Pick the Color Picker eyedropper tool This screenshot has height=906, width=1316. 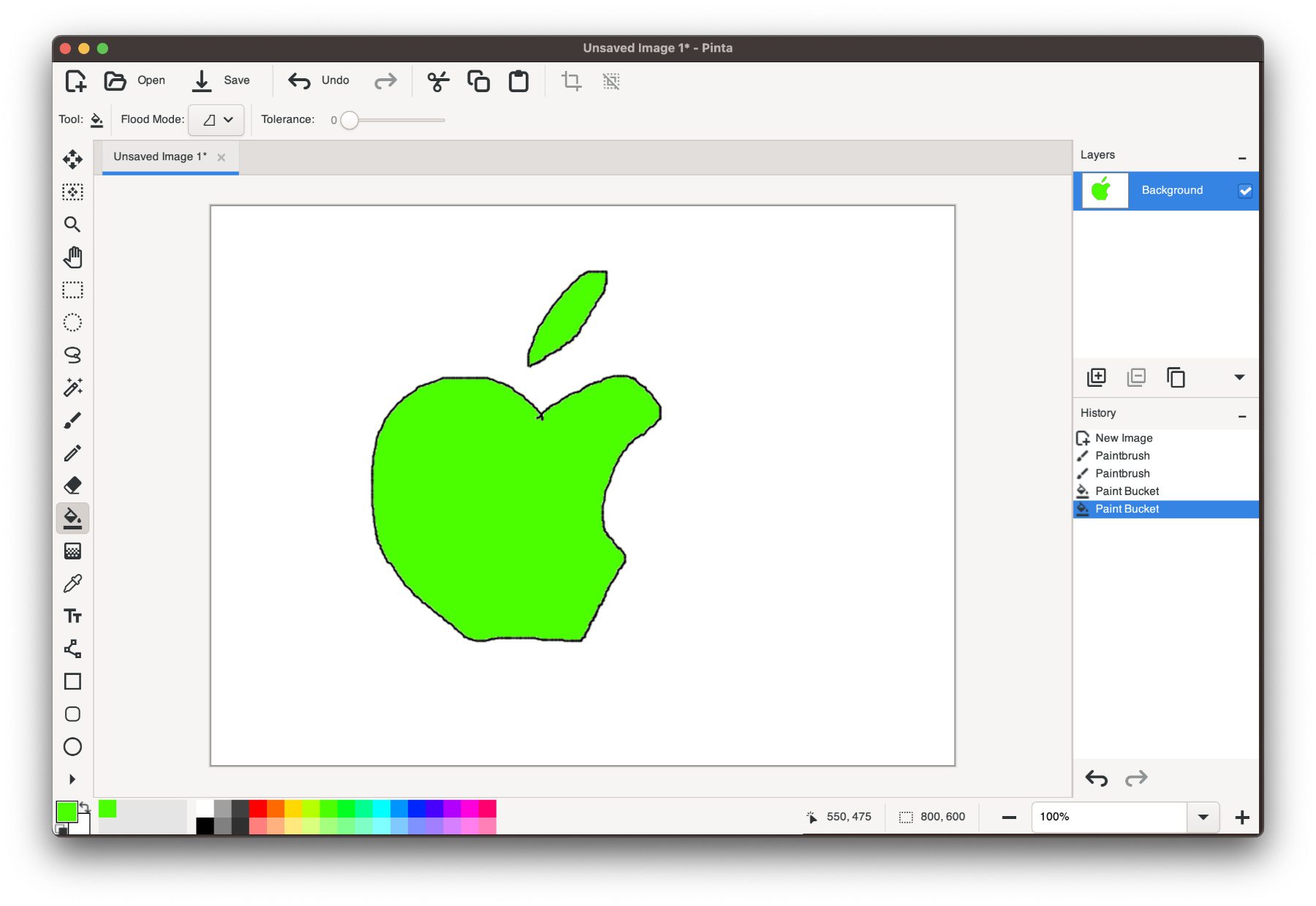[x=72, y=584]
